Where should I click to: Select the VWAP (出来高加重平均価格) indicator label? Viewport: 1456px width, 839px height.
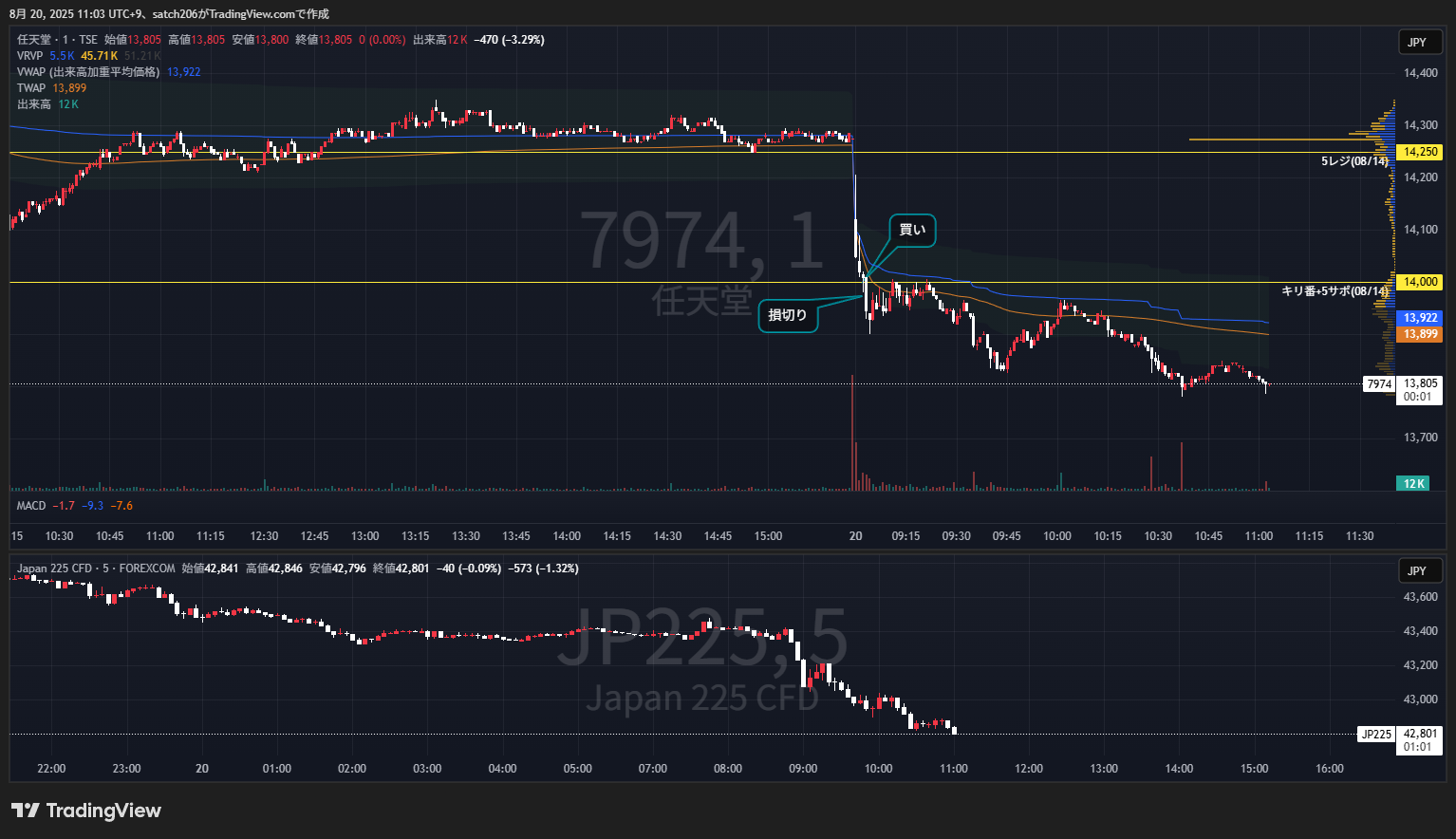(88, 72)
